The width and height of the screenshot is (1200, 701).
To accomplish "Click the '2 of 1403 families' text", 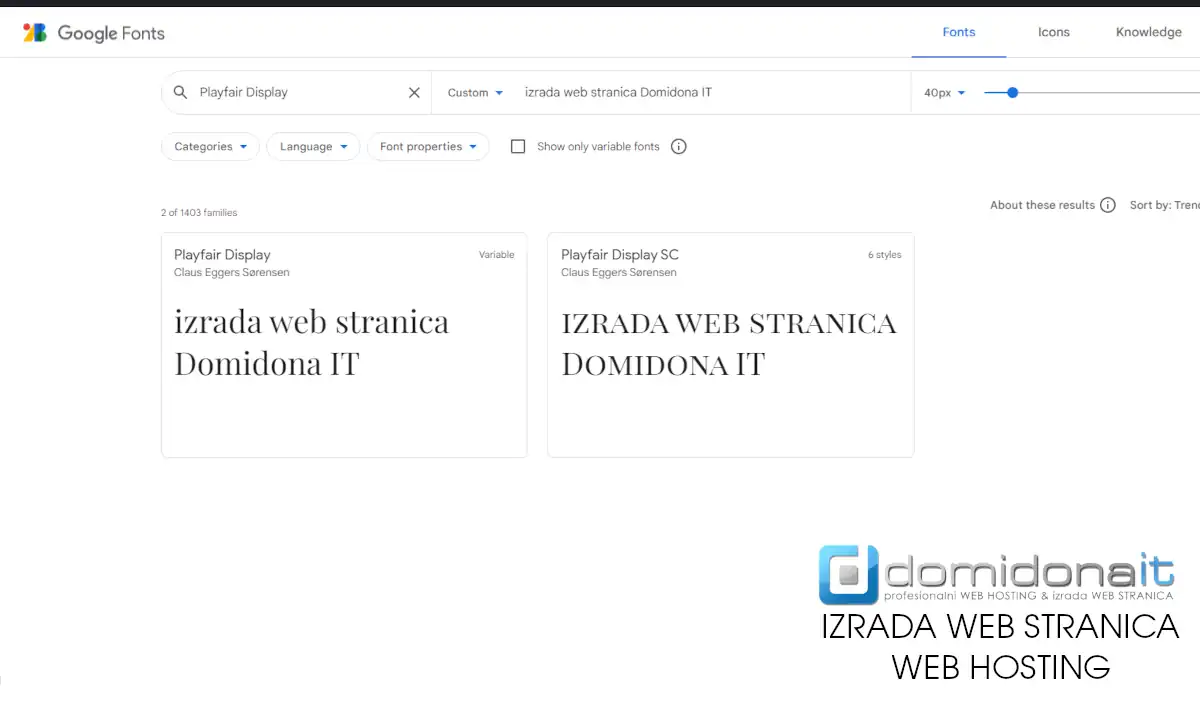I will coord(199,212).
